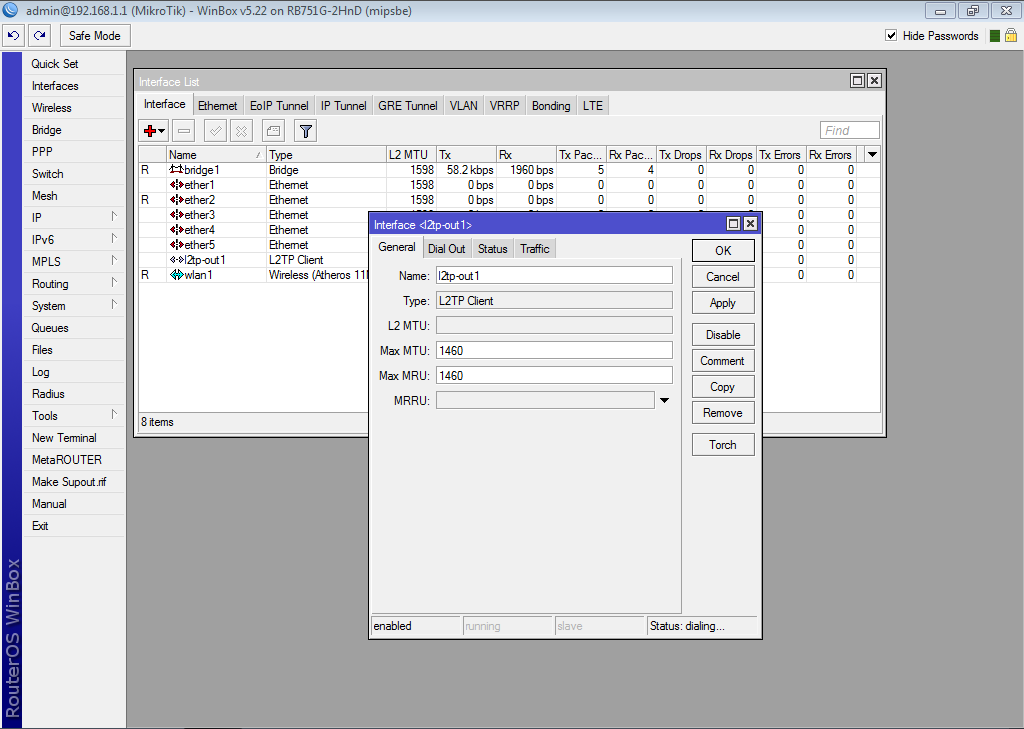Click the Copy button
Viewport: 1024px width, 729px height.
(x=723, y=387)
